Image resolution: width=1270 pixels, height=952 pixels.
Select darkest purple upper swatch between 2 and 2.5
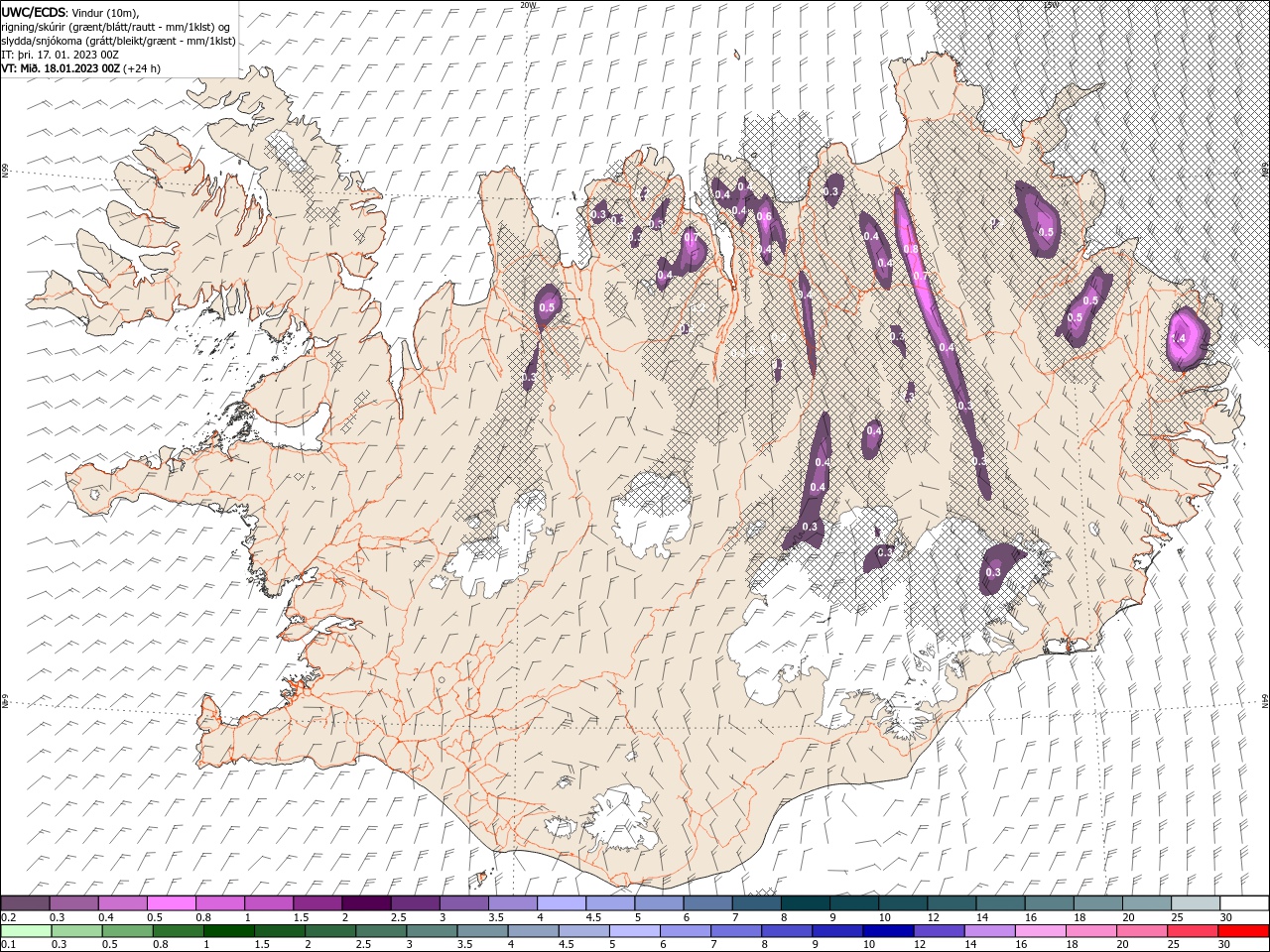pyautogui.click(x=366, y=903)
